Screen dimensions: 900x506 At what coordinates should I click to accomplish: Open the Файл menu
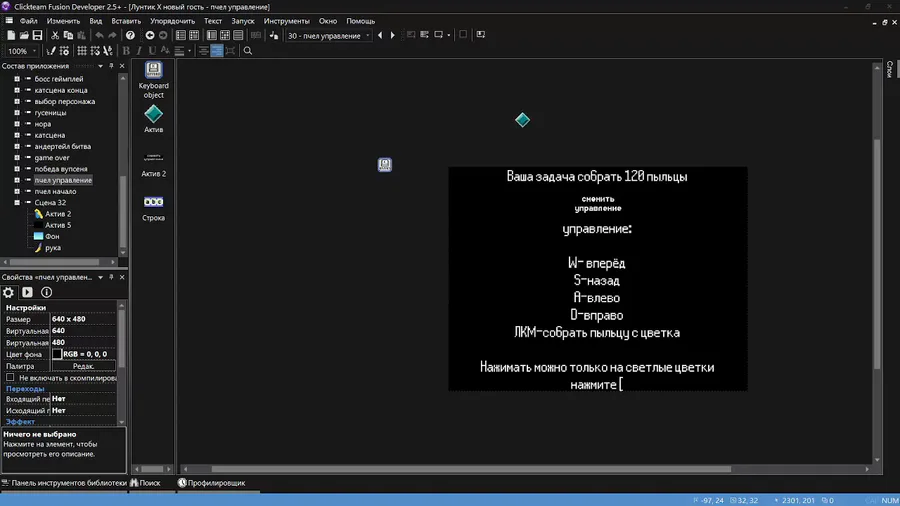(29, 21)
